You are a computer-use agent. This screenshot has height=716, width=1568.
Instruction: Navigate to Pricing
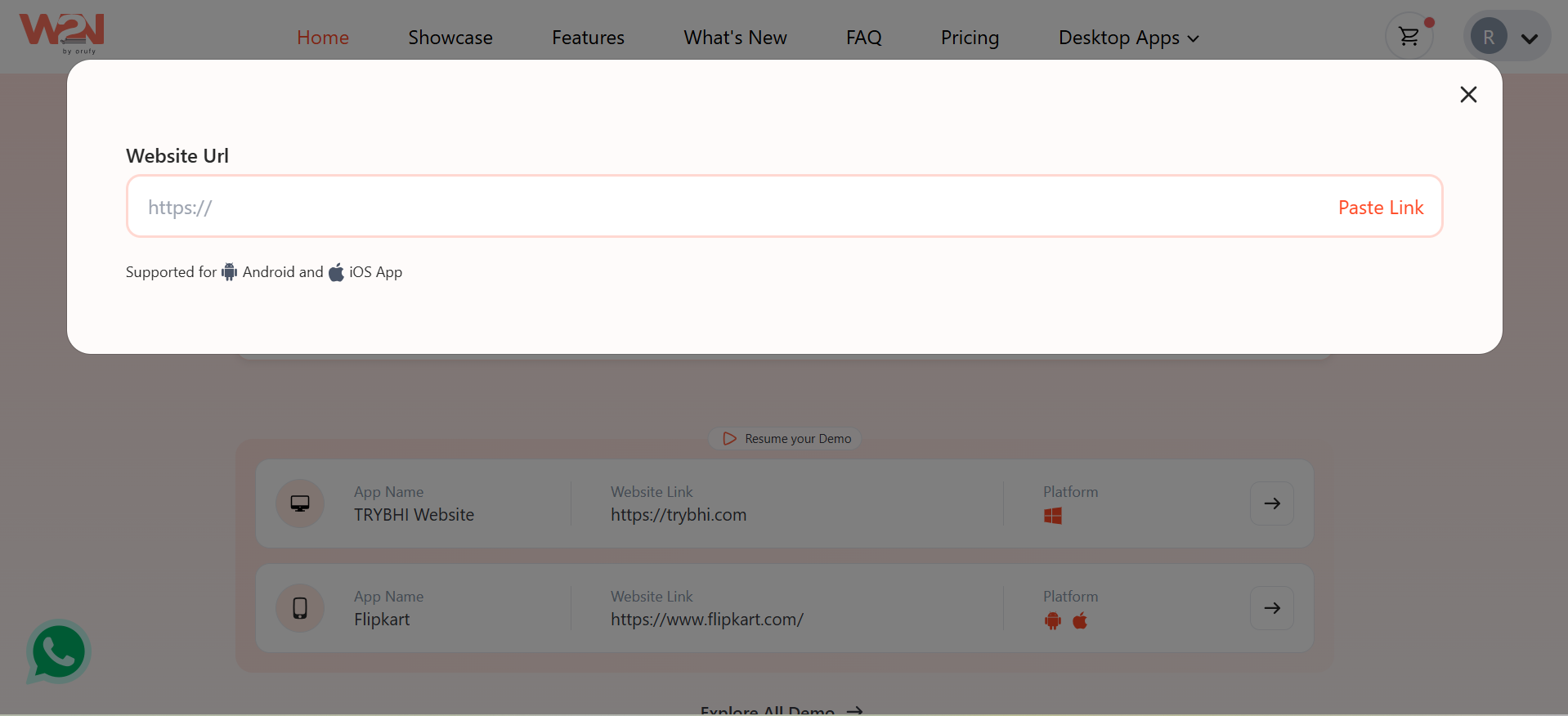(970, 38)
